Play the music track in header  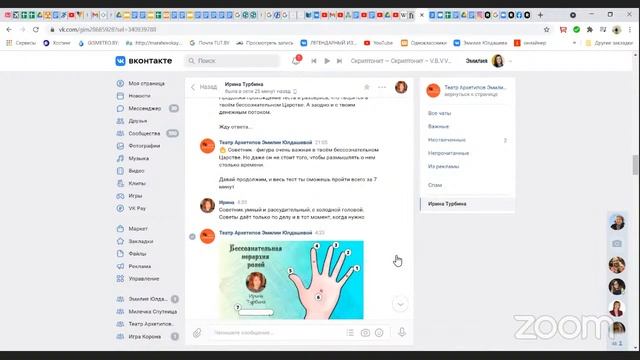coord(327,61)
